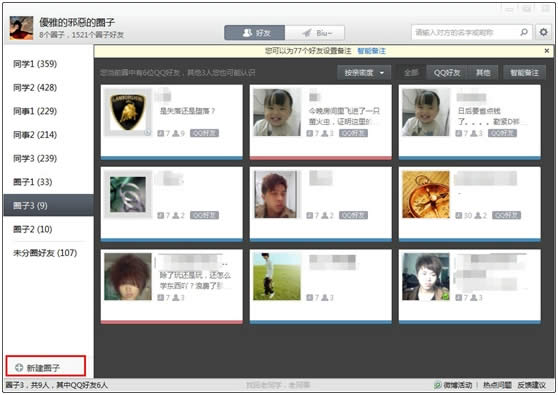
Task: Open child avatar on '日后要' card
Action: (x=426, y=112)
